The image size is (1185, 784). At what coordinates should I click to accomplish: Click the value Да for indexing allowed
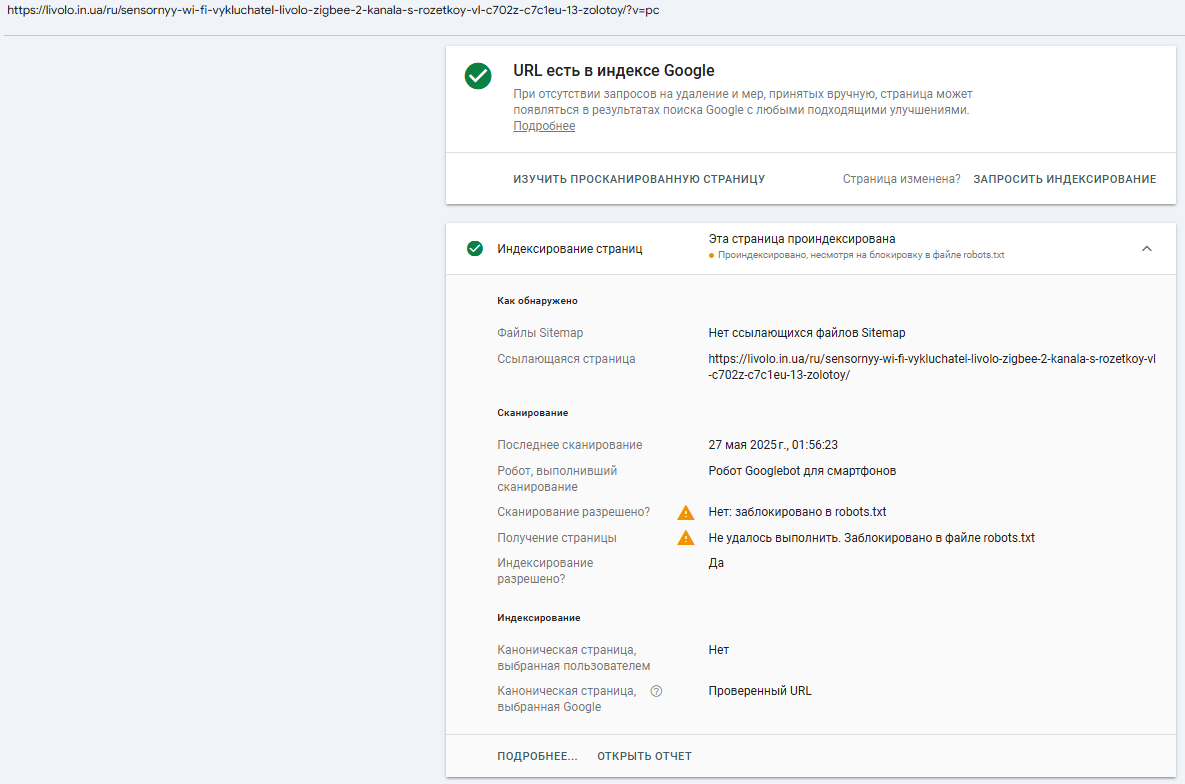pyautogui.click(x=716, y=563)
